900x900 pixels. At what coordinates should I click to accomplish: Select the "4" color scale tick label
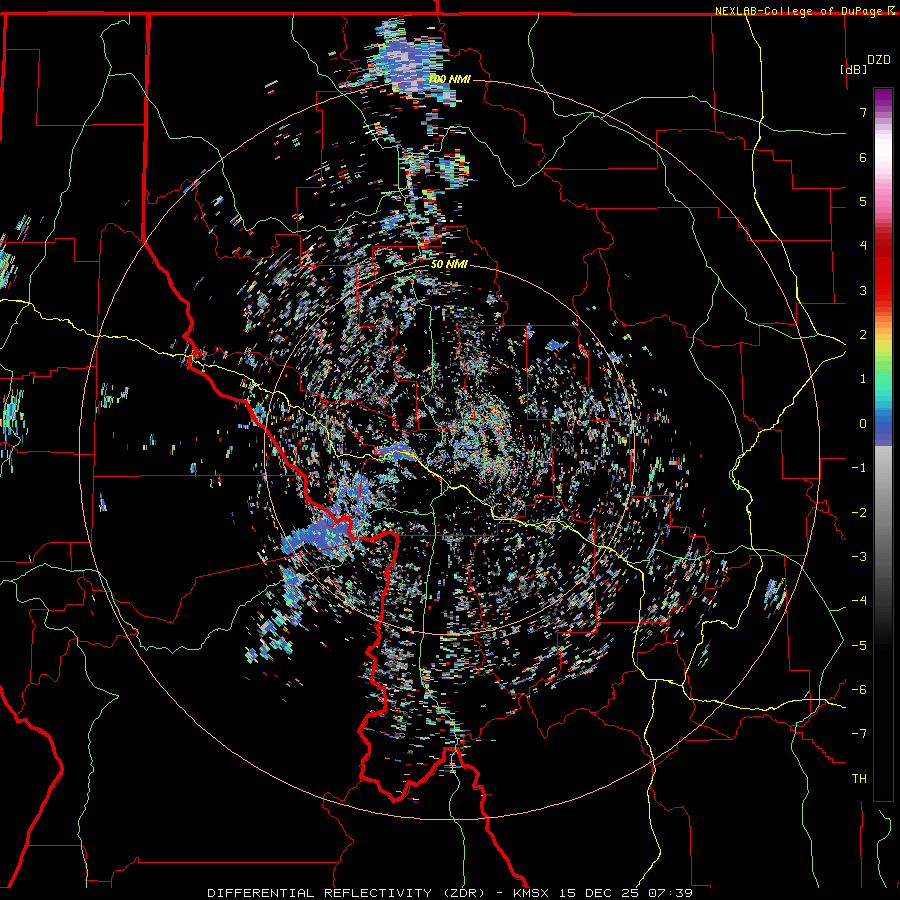(x=863, y=246)
